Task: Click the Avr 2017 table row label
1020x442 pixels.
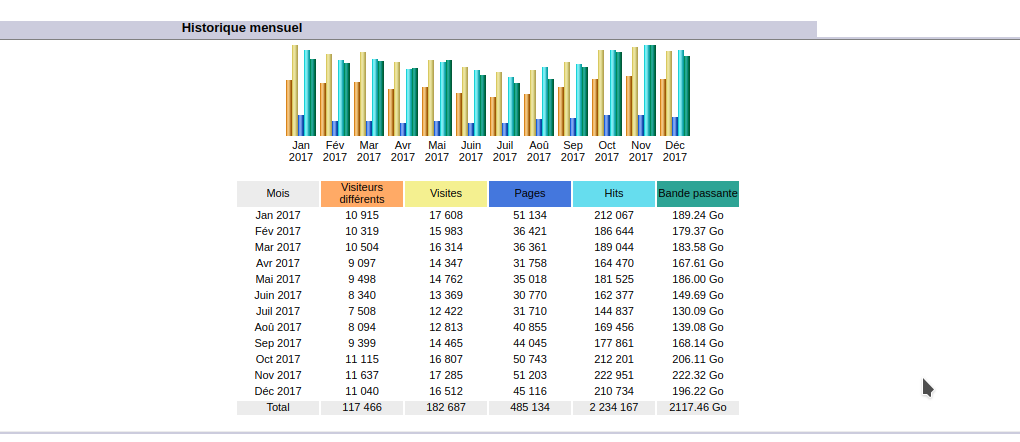Action: (x=278, y=263)
